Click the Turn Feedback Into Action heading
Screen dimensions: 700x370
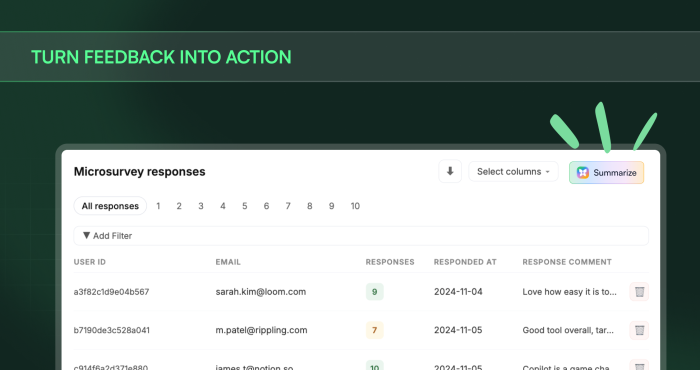coord(161,57)
